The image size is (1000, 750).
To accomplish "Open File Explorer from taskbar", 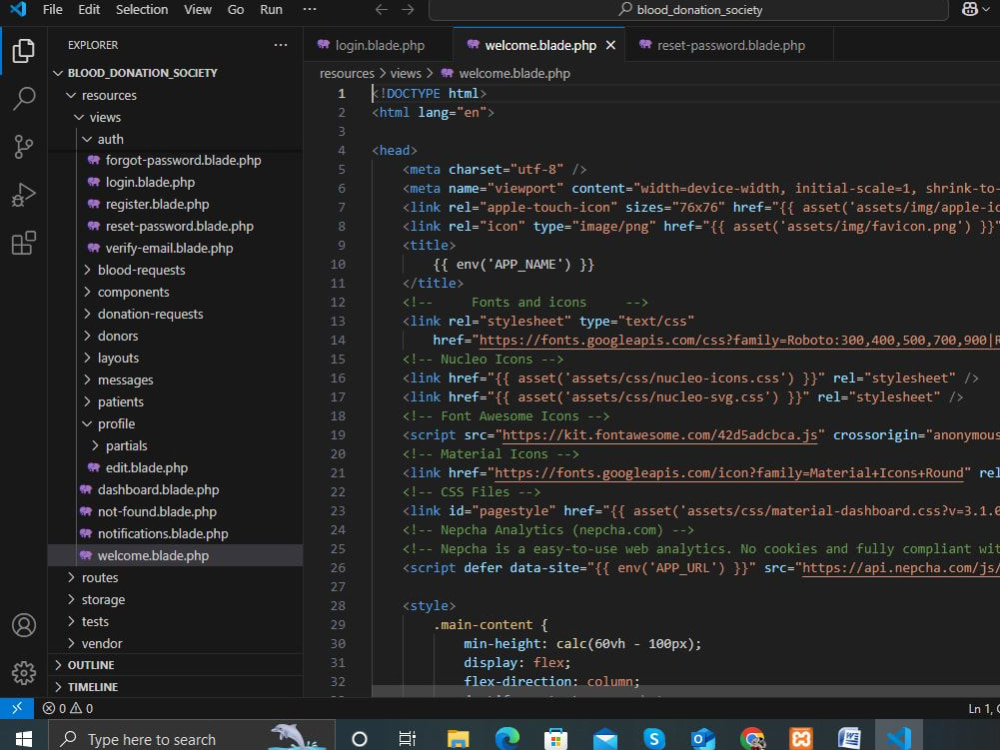I will (x=458, y=739).
